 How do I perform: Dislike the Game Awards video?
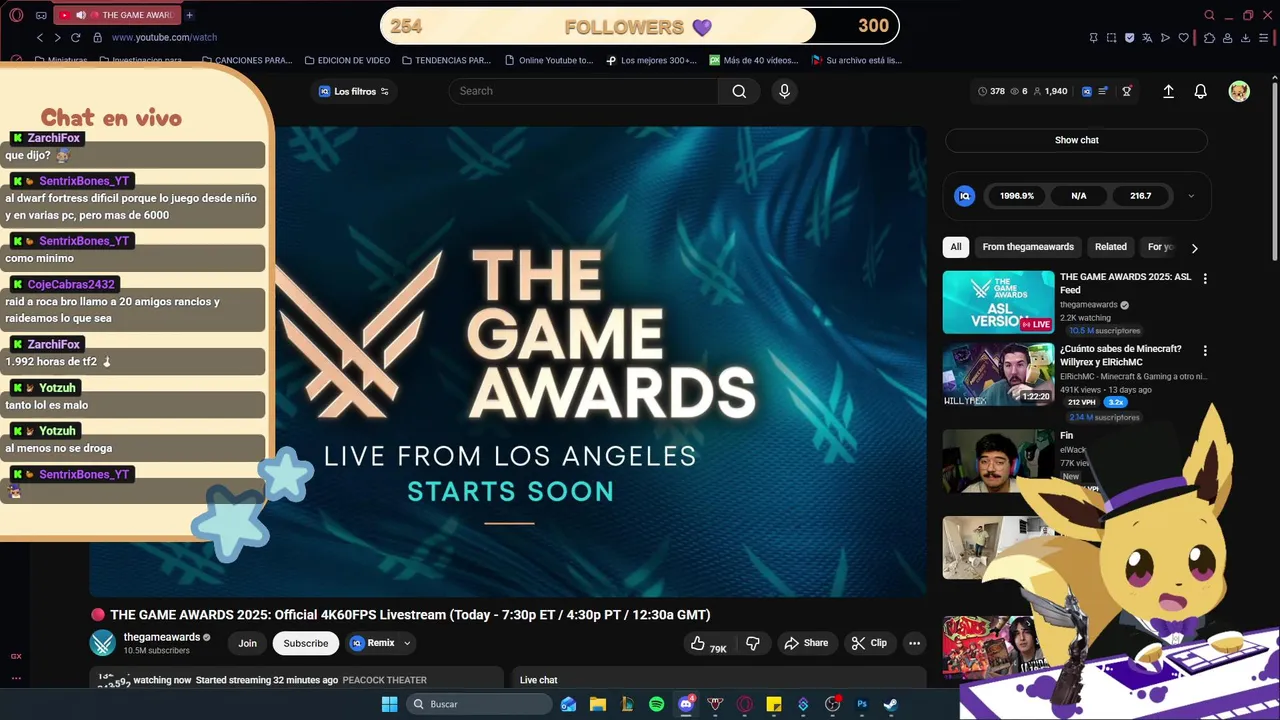click(x=753, y=643)
